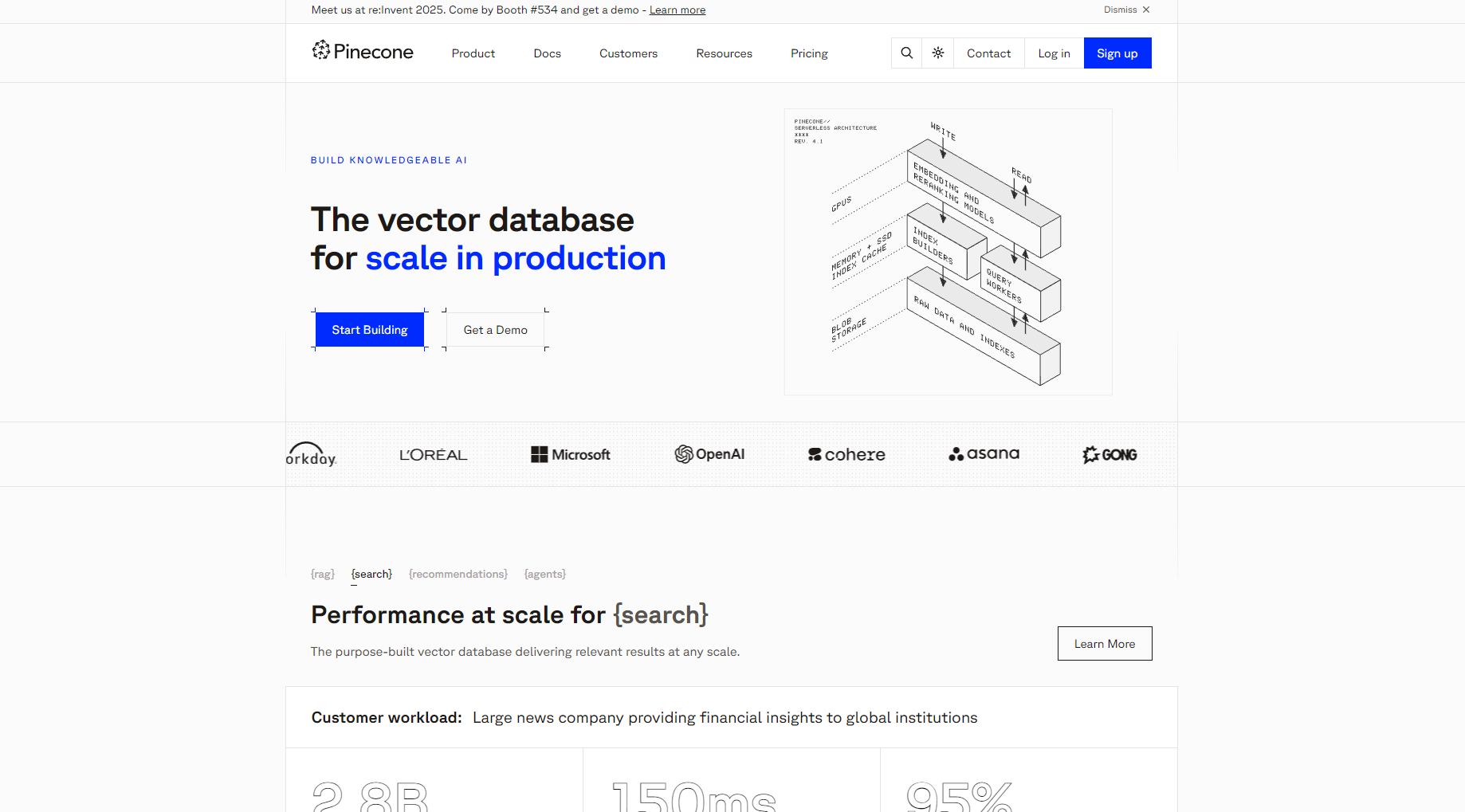
Task: Switch to the {rag} tab
Action: coord(323,574)
